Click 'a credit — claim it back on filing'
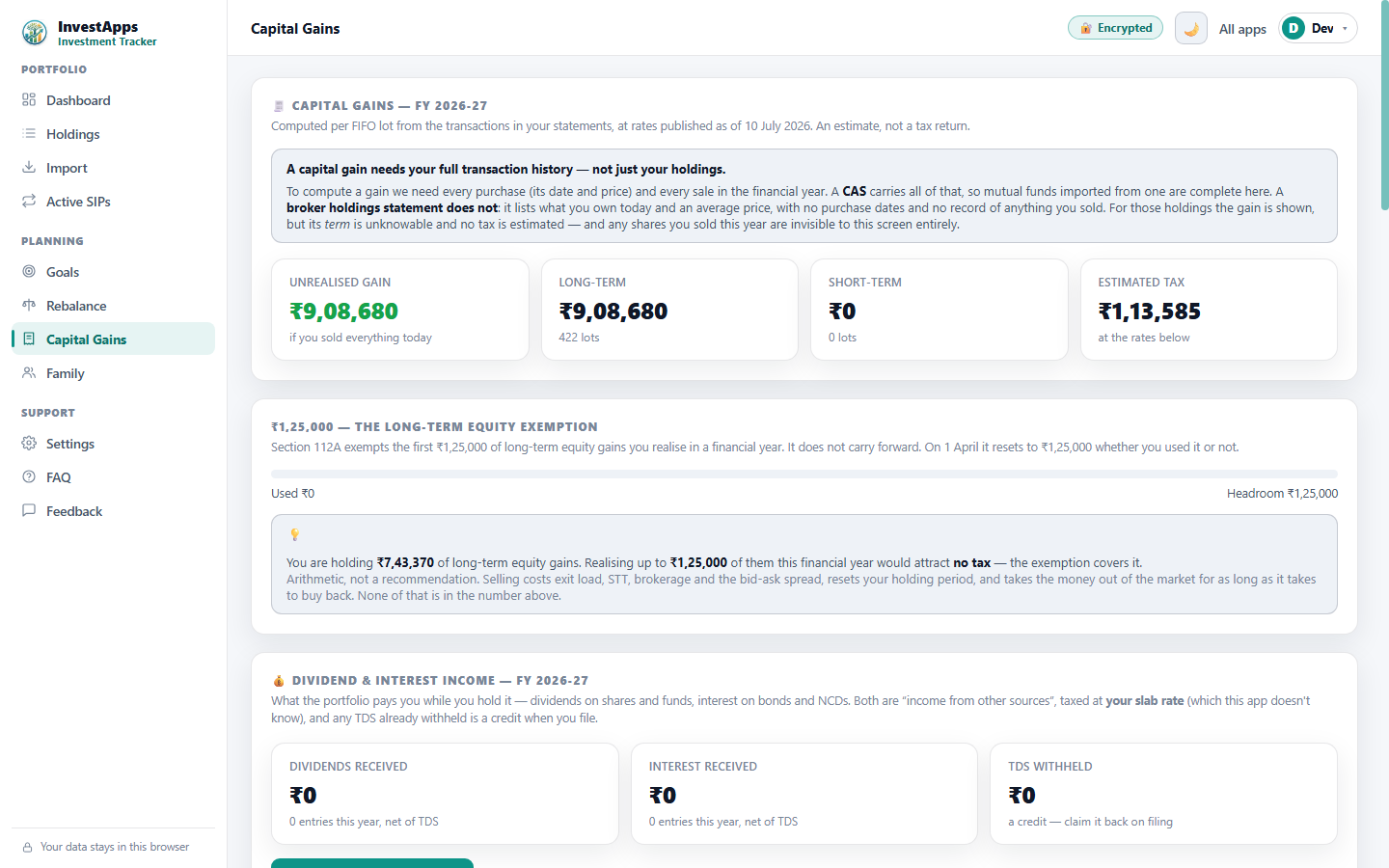1389x868 pixels. click(x=1090, y=822)
